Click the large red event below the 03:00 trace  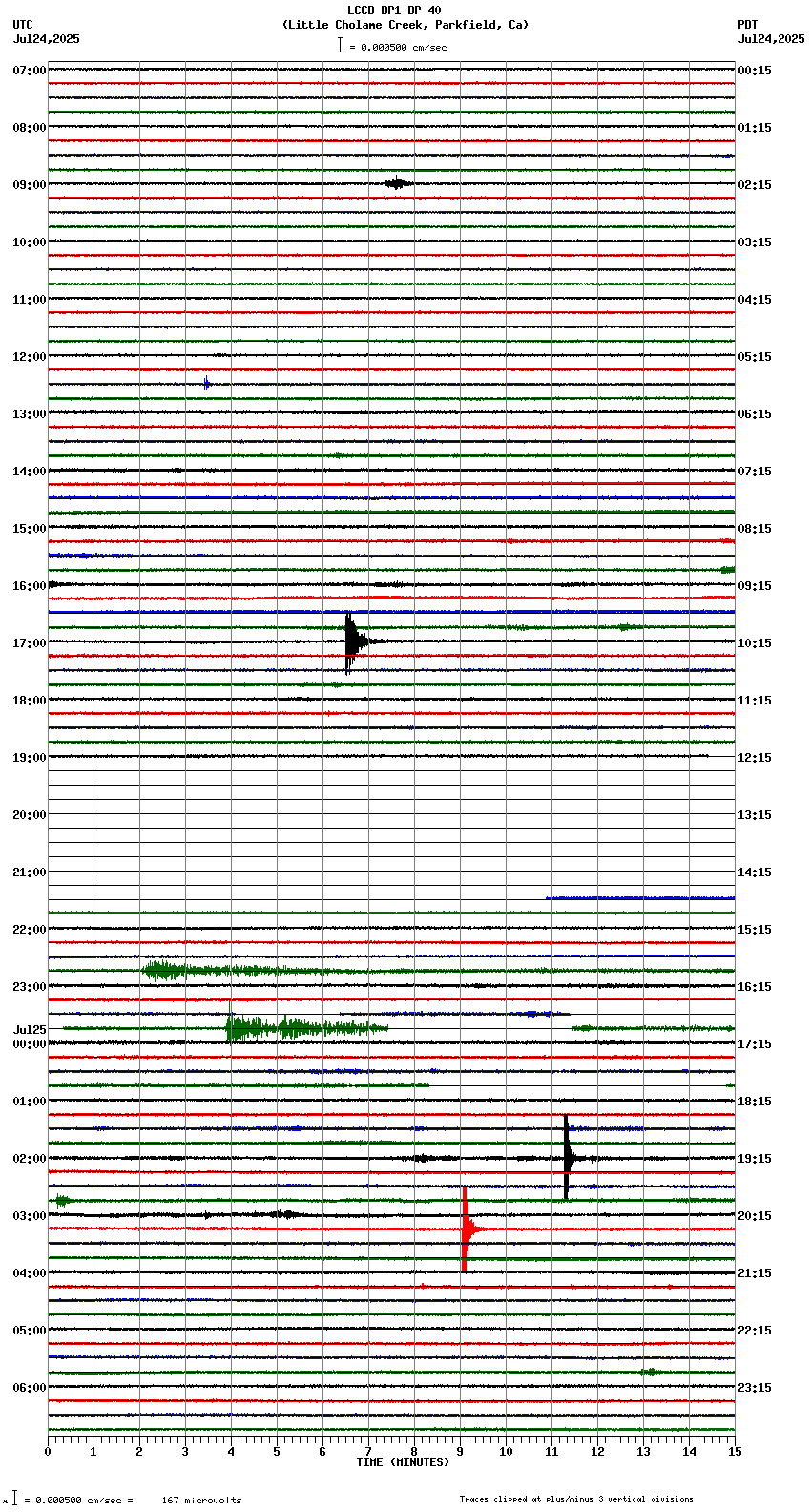[x=466, y=1229]
